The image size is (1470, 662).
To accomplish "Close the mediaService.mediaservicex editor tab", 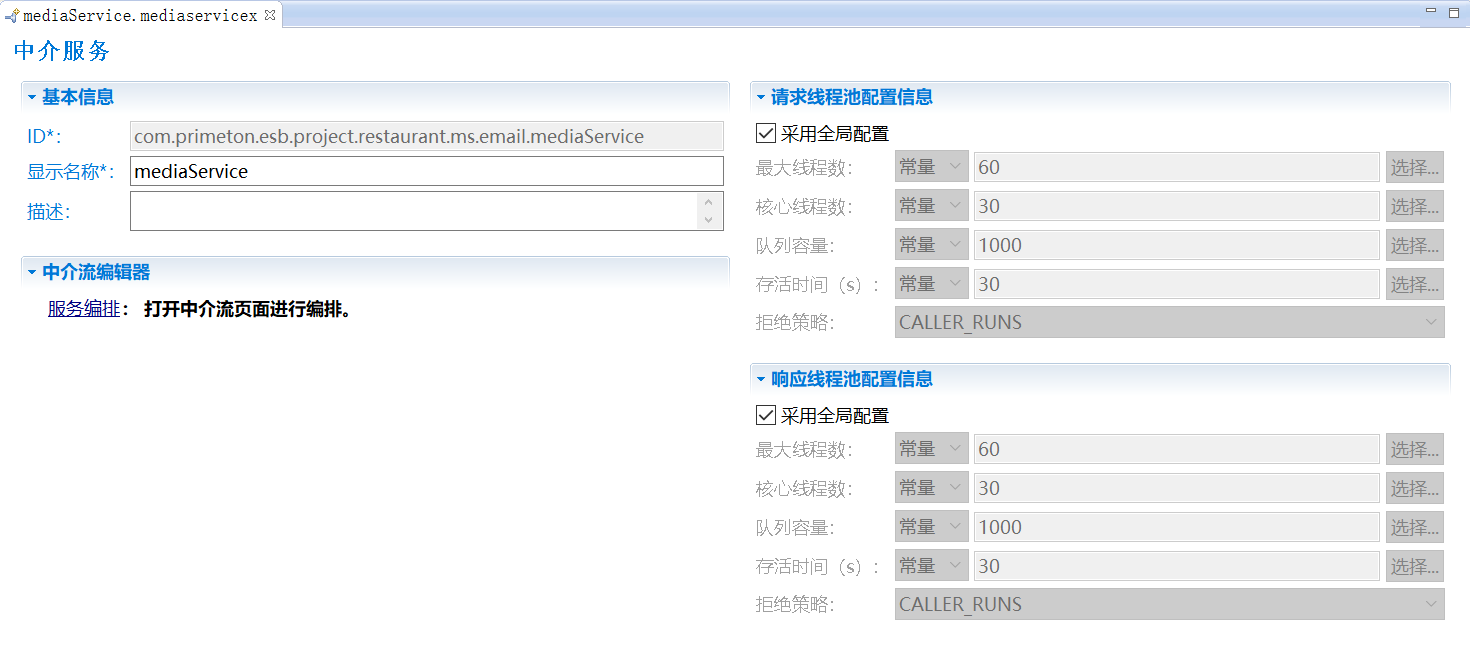I will pyautogui.click(x=270, y=15).
